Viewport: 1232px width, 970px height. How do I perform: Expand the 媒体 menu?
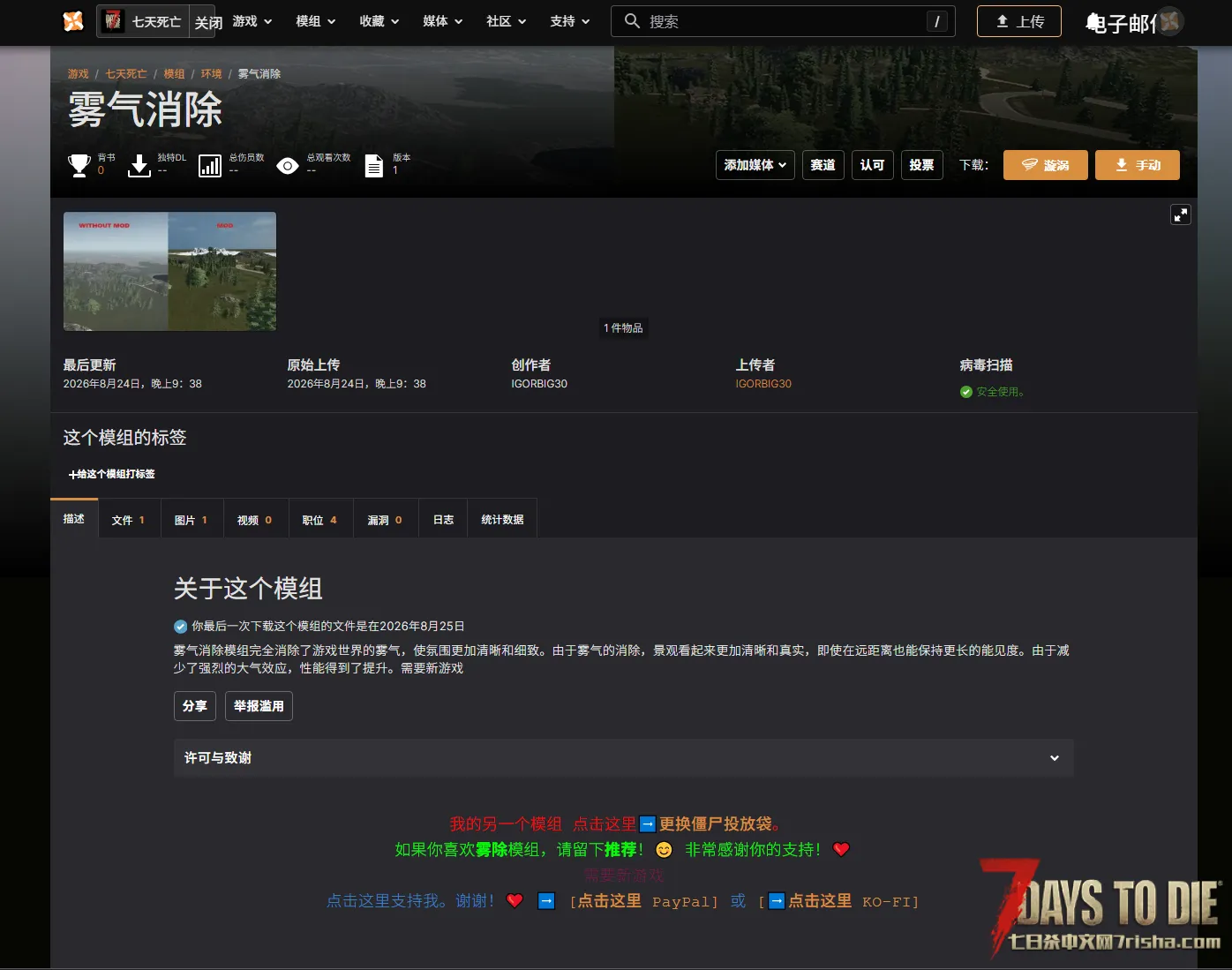(443, 21)
